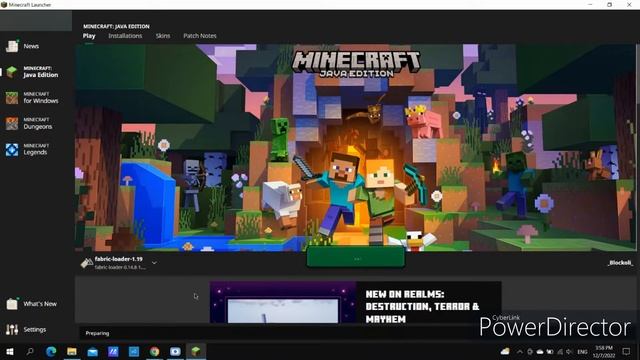Open File Explorer from taskbar

pos(72,351)
